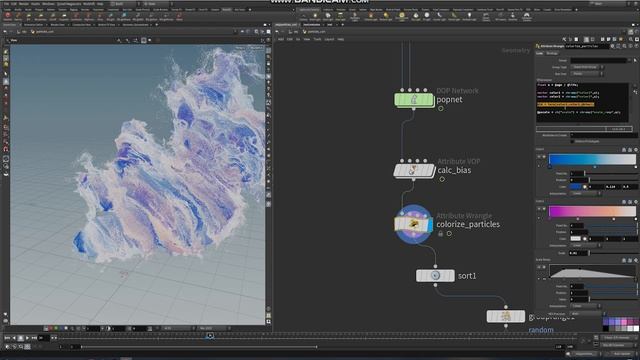Open the File menu in main menu bar

(x=7, y=4)
